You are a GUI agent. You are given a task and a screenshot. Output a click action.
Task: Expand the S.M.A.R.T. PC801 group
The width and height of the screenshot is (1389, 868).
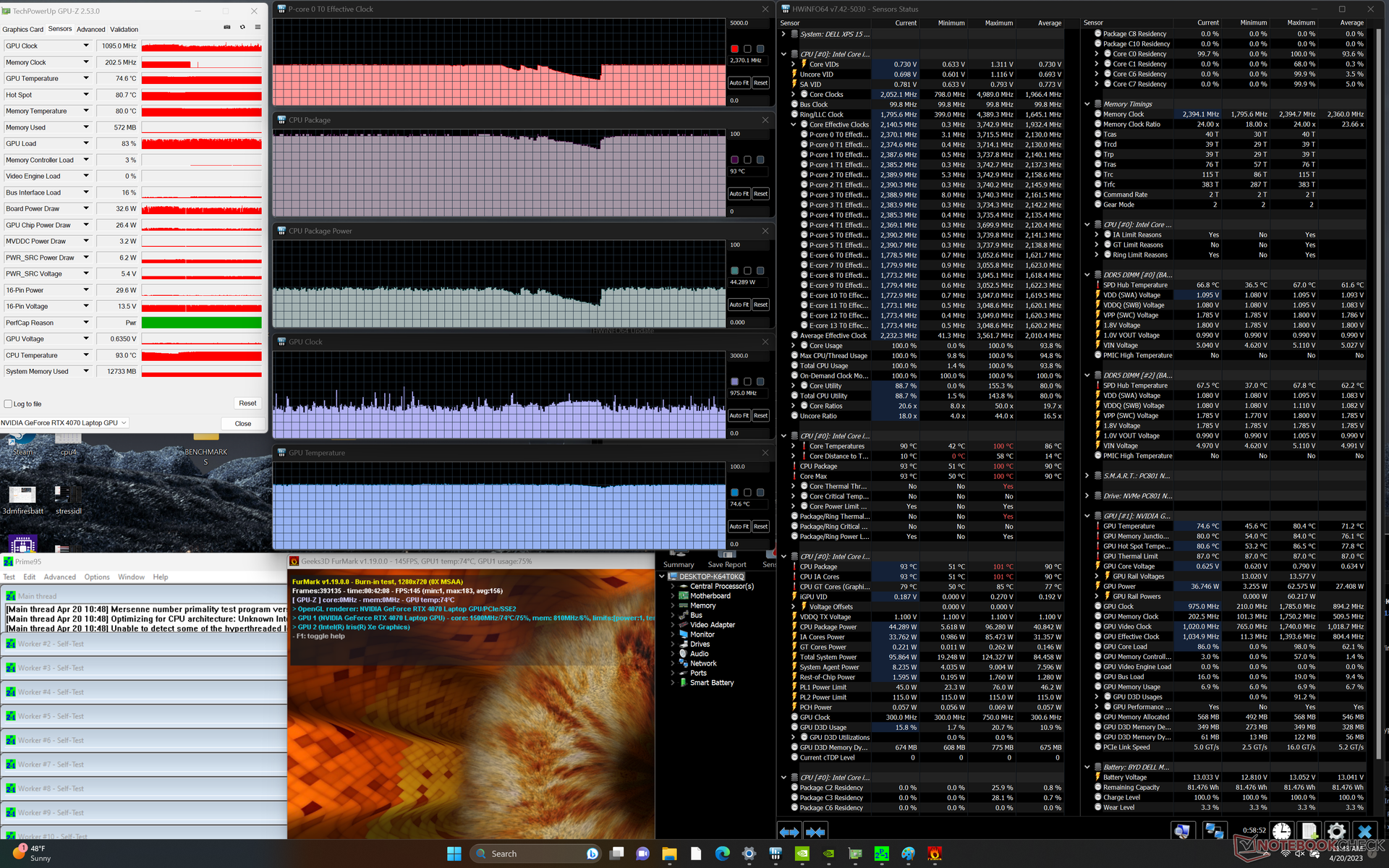[x=1087, y=476]
